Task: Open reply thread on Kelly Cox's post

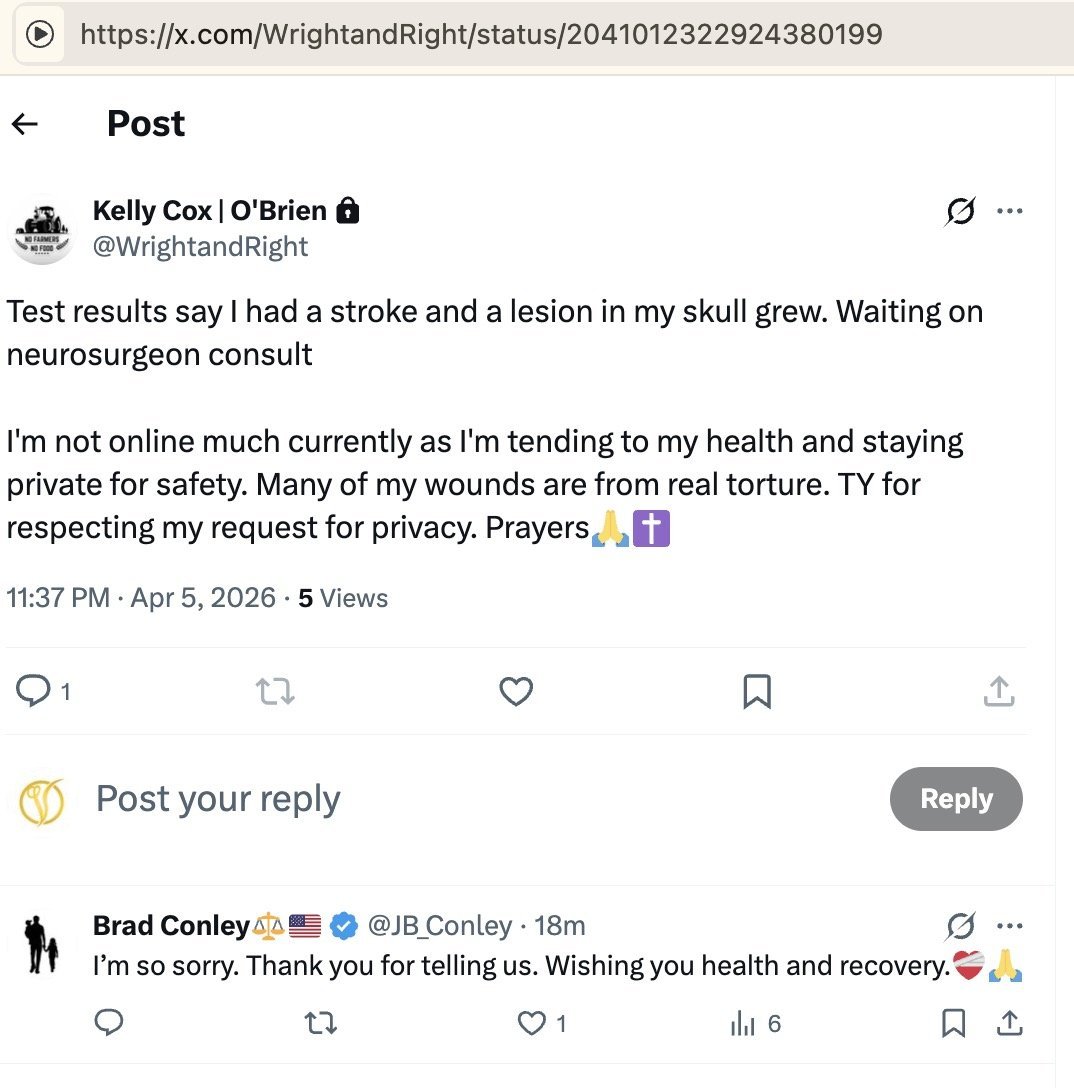Action: (x=34, y=690)
